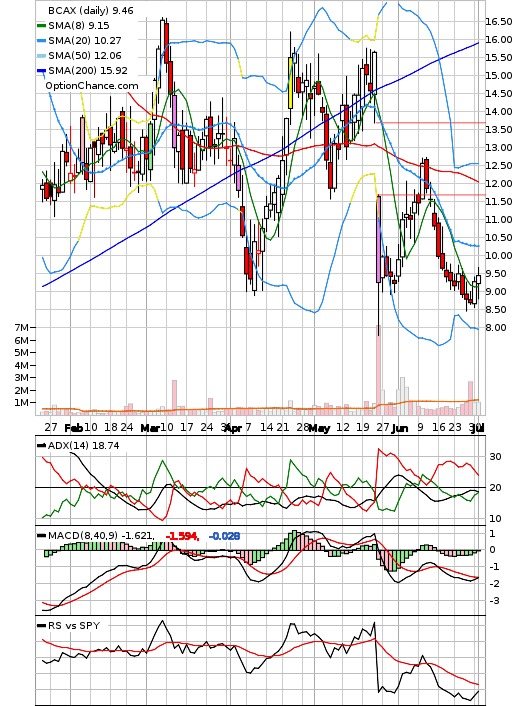The width and height of the screenshot is (526, 706).
Task: Click the tallest pink volume bar in late May
Action: click(378, 369)
